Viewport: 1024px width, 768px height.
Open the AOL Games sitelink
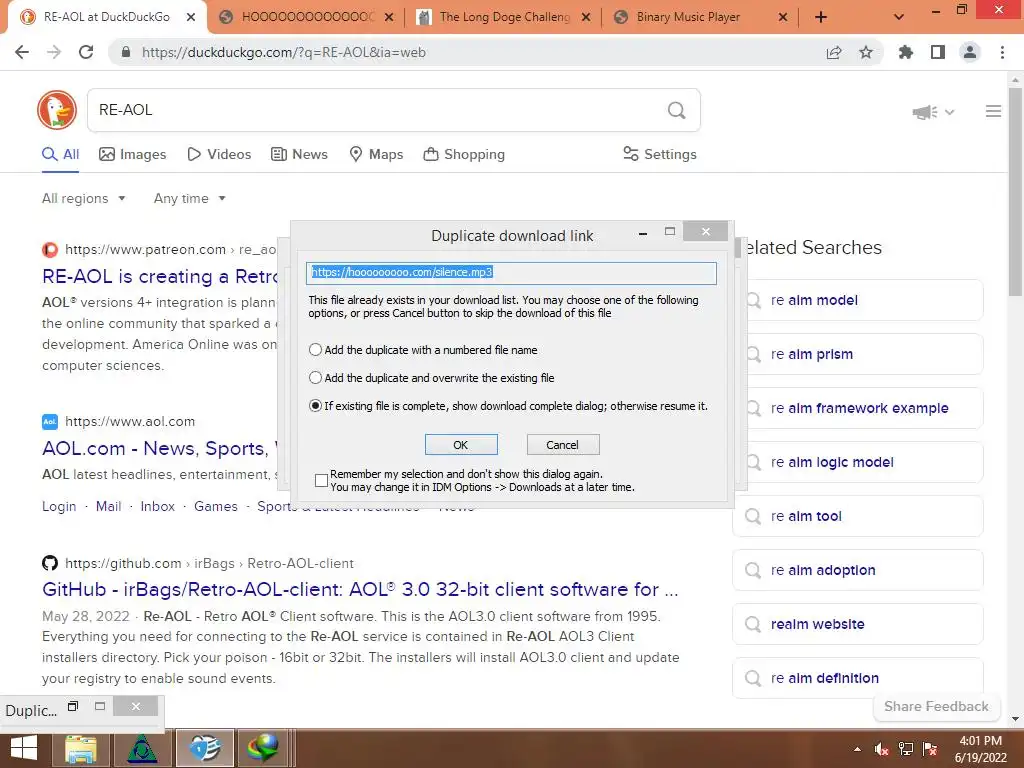[216, 507]
